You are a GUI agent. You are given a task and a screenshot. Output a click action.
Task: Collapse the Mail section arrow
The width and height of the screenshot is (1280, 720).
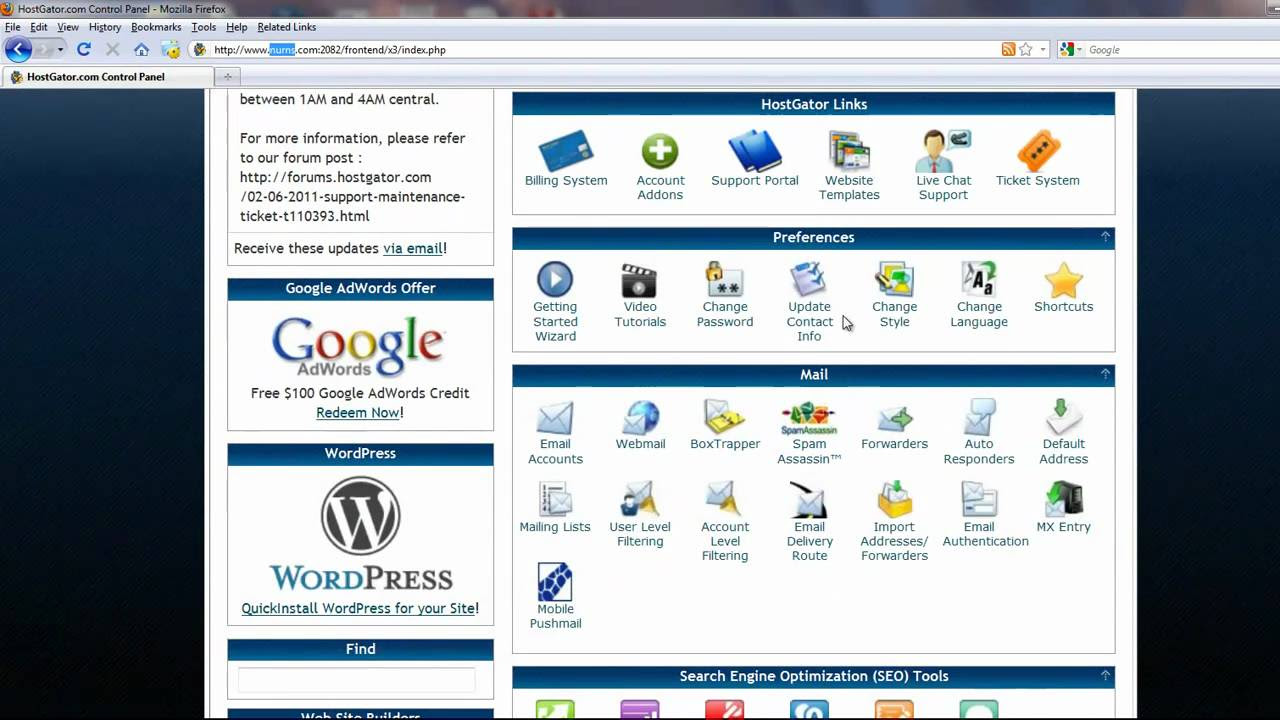(1105, 374)
